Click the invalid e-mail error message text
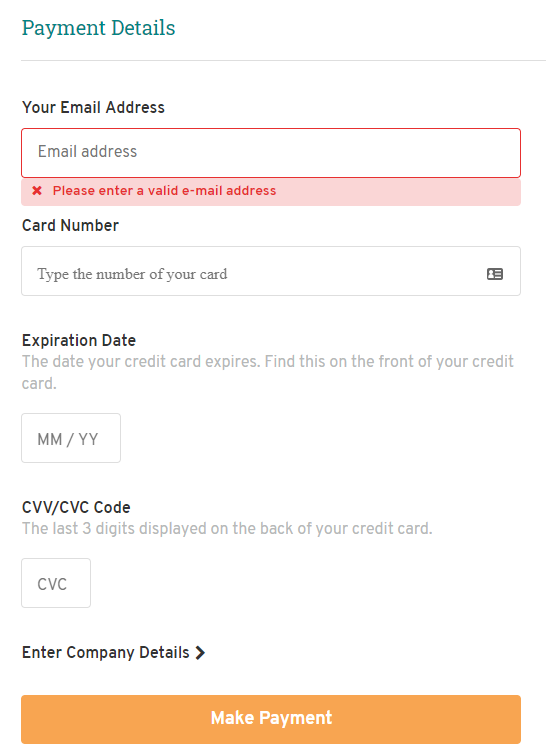This screenshot has width=546, height=754. pos(165,191)
